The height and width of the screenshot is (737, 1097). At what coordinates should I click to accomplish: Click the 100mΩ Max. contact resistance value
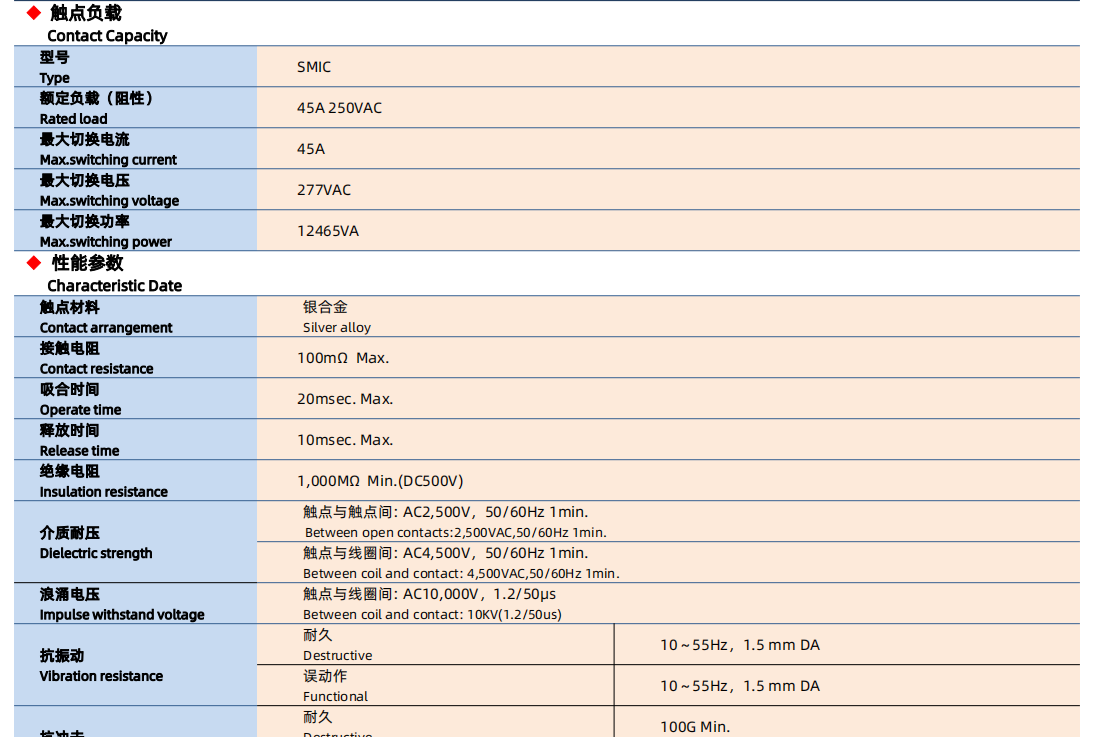click(x=343, y=358)
